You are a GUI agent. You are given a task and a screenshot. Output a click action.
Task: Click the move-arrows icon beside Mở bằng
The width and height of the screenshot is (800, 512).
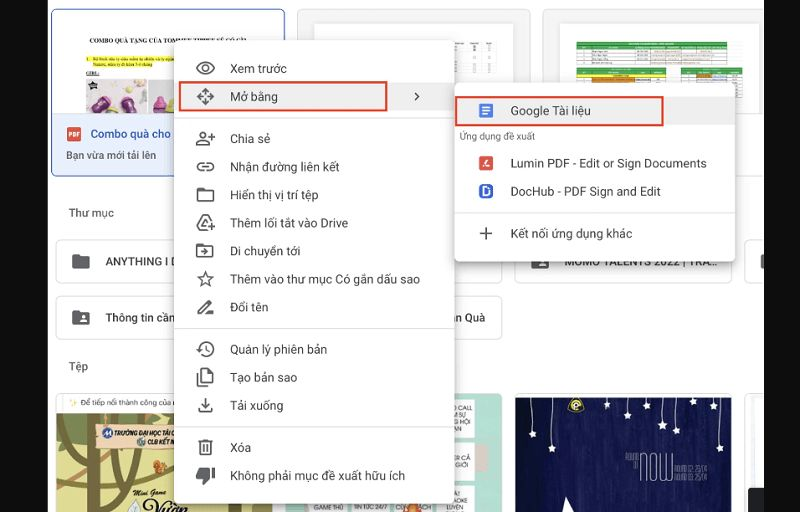(206, 96)
